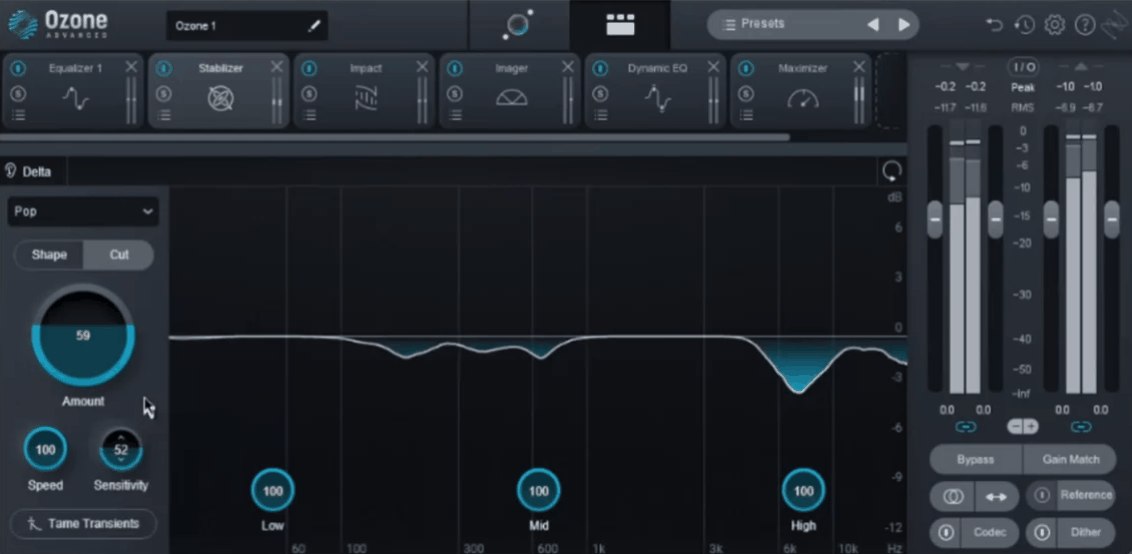Viewport: 1132px width, 554px height.
Task: Open the Master Assistant orb view
Action: [519, 25]
